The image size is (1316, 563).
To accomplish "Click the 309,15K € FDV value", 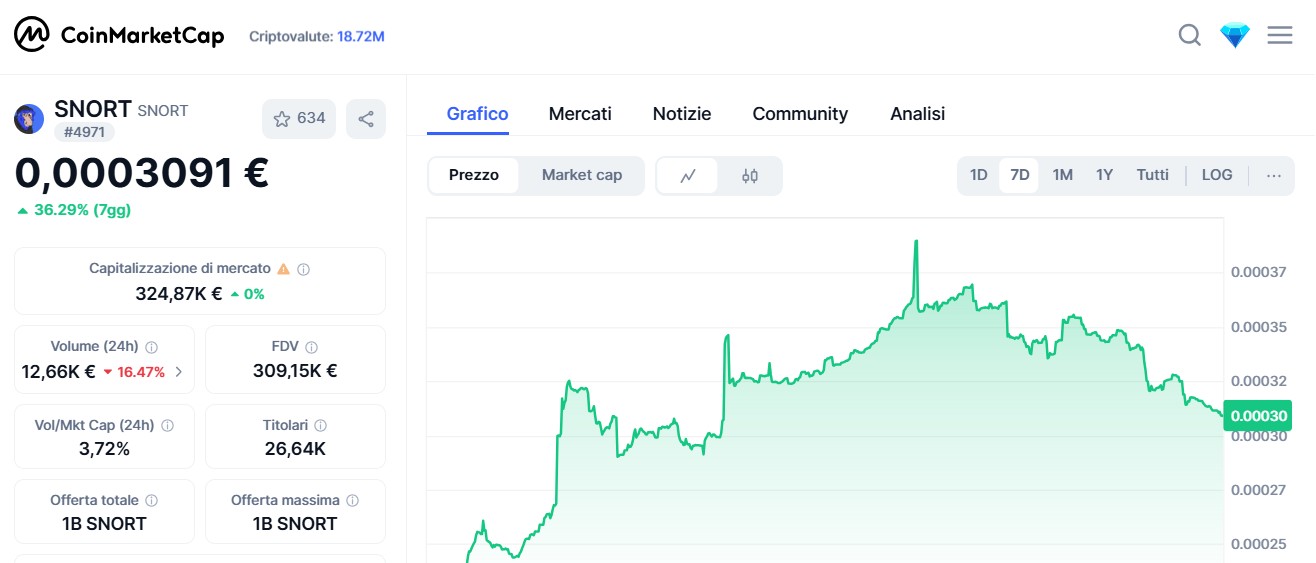I will [x=295, y=371].
